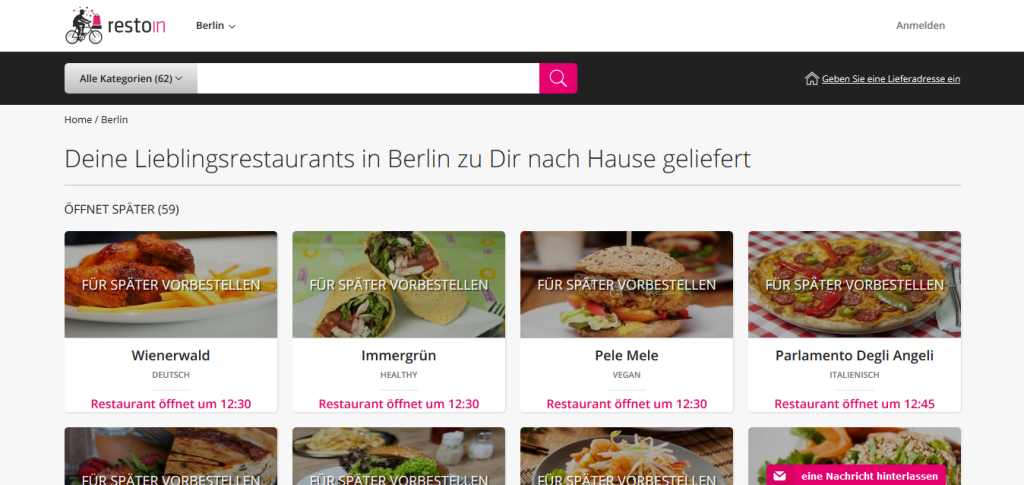Viewport: 1024px width, 485px height.
Task: Expand the Alle Kategorien (62) dropdown
Action: [131, 78]
